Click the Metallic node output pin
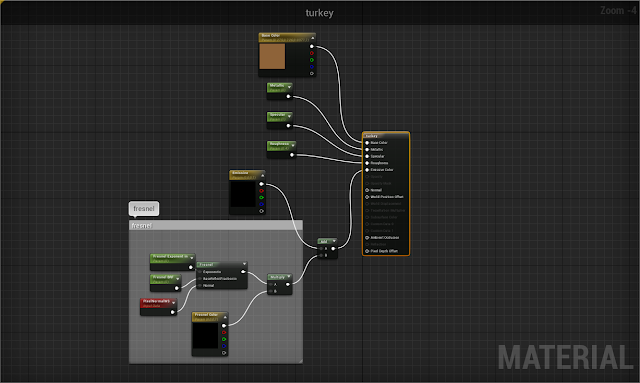Image resolution: width=640 pixels, height=383 pixels. (x=289, y=97)
